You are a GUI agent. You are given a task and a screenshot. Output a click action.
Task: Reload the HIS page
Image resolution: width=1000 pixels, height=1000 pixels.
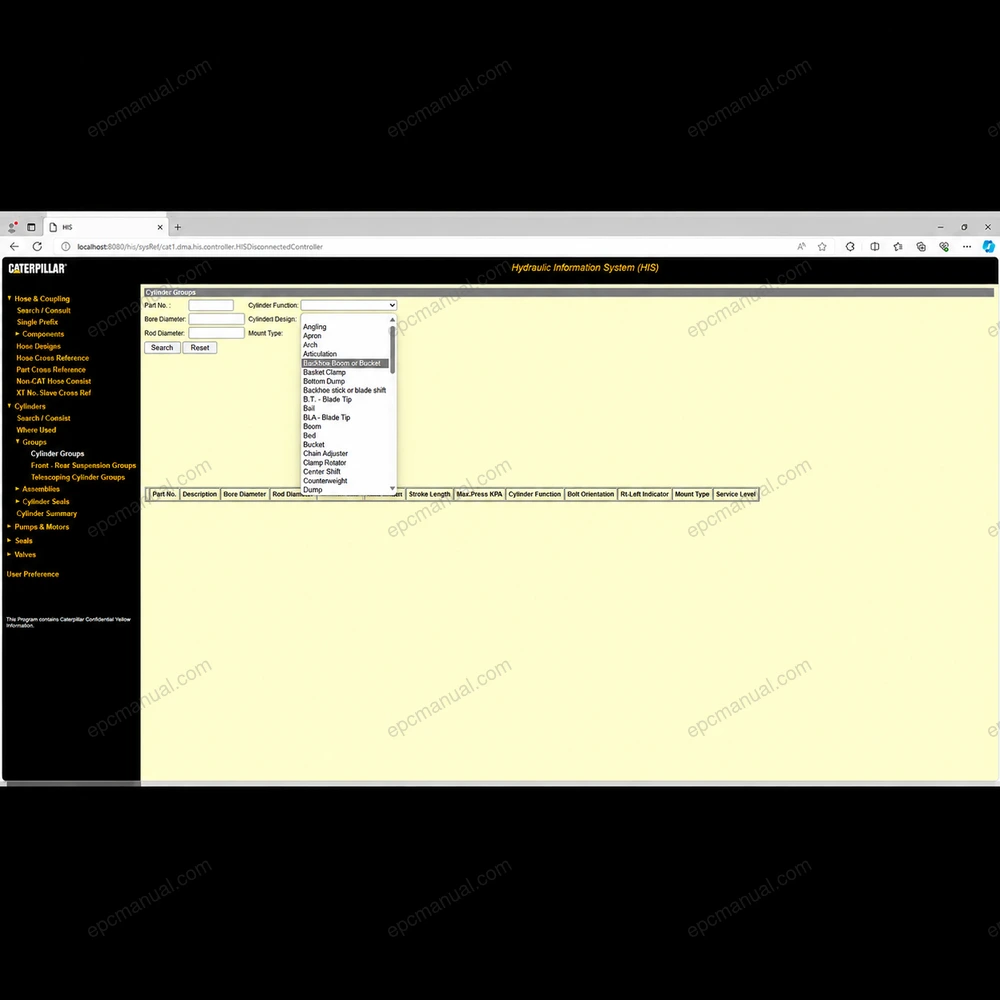(x=38, y=247)
